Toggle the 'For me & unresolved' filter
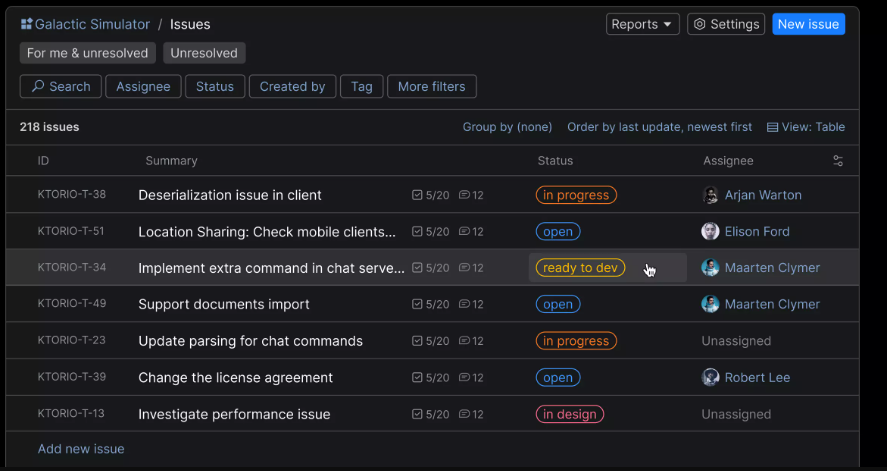The image size is (887, 471). [x=87, y=53]
